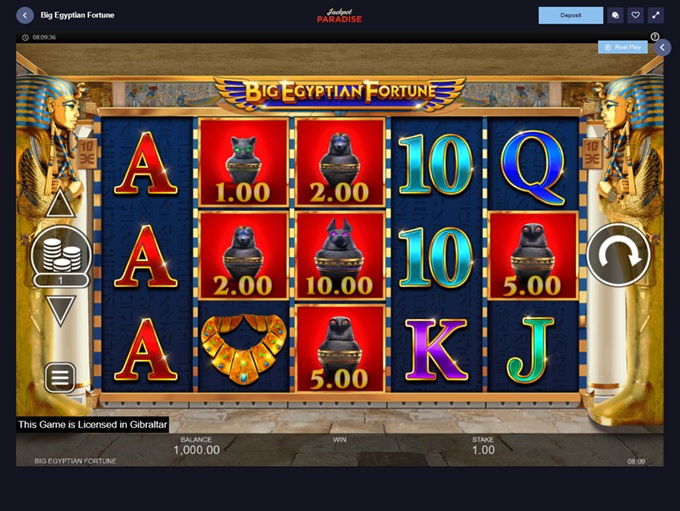Viewport: 680px width, 511px height.
Task: Increase stake with the up triangle arrow
Action: [60, 203]
